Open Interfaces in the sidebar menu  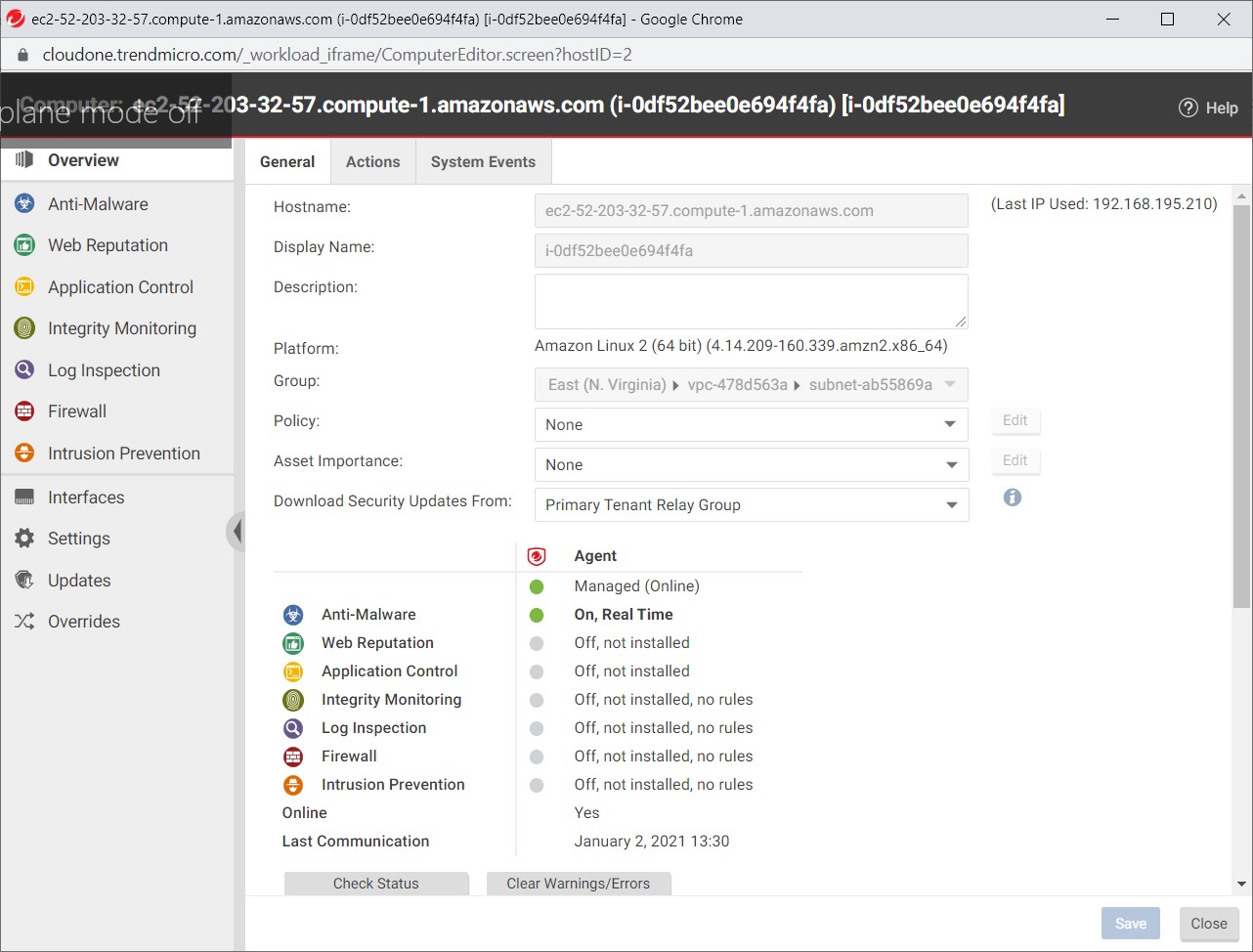click(x=116, y=498)
